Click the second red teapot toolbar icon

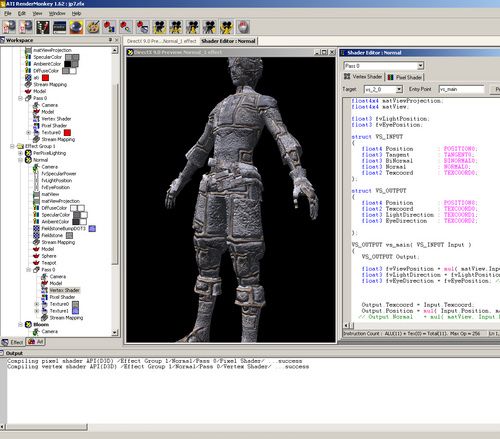tap(126, 27)
